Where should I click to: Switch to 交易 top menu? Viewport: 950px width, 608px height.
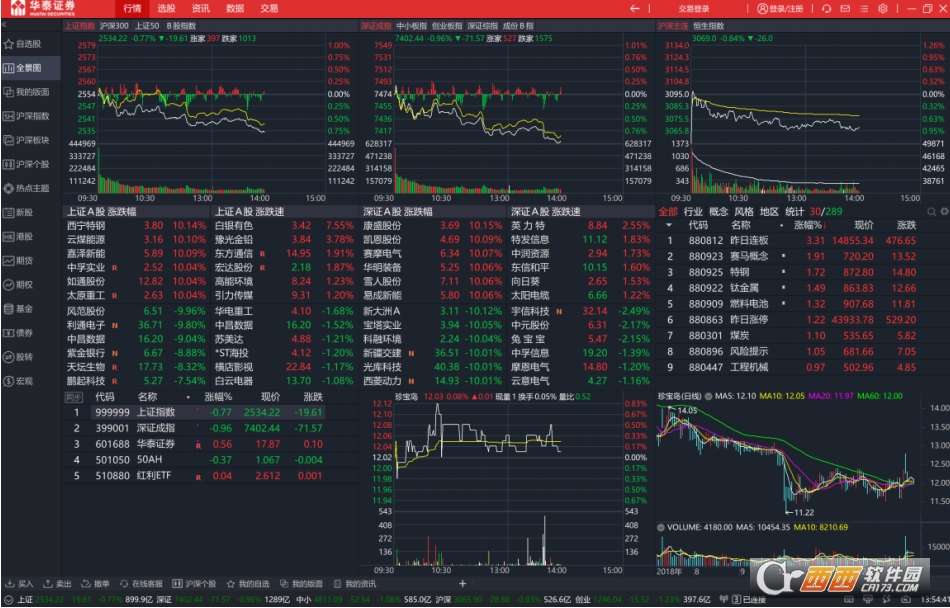269,8
